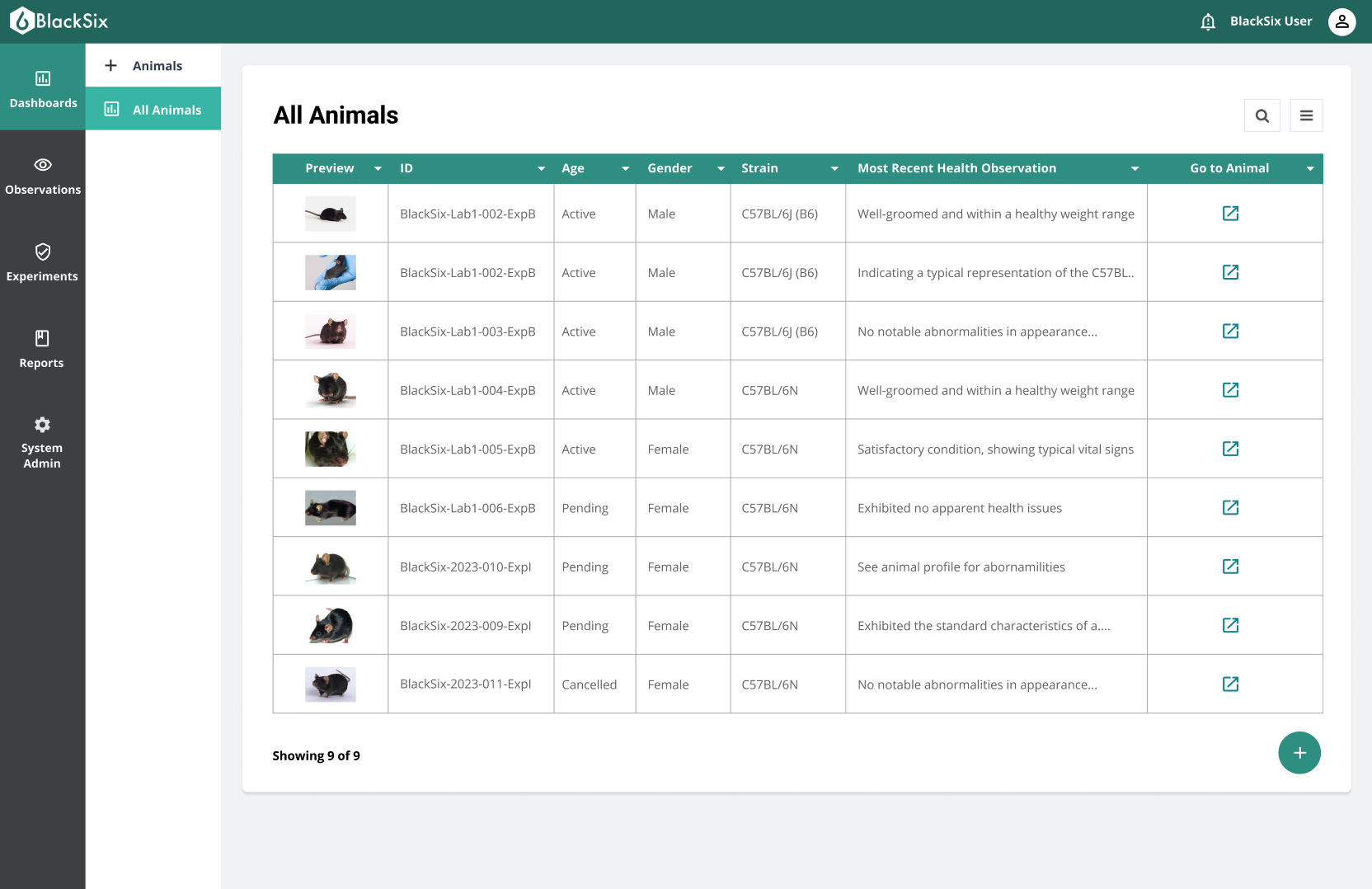The height and width of the screenshot is (889, 1372).
Task: Click the BlackSix logo in the top bar
Action: [57, 21]
